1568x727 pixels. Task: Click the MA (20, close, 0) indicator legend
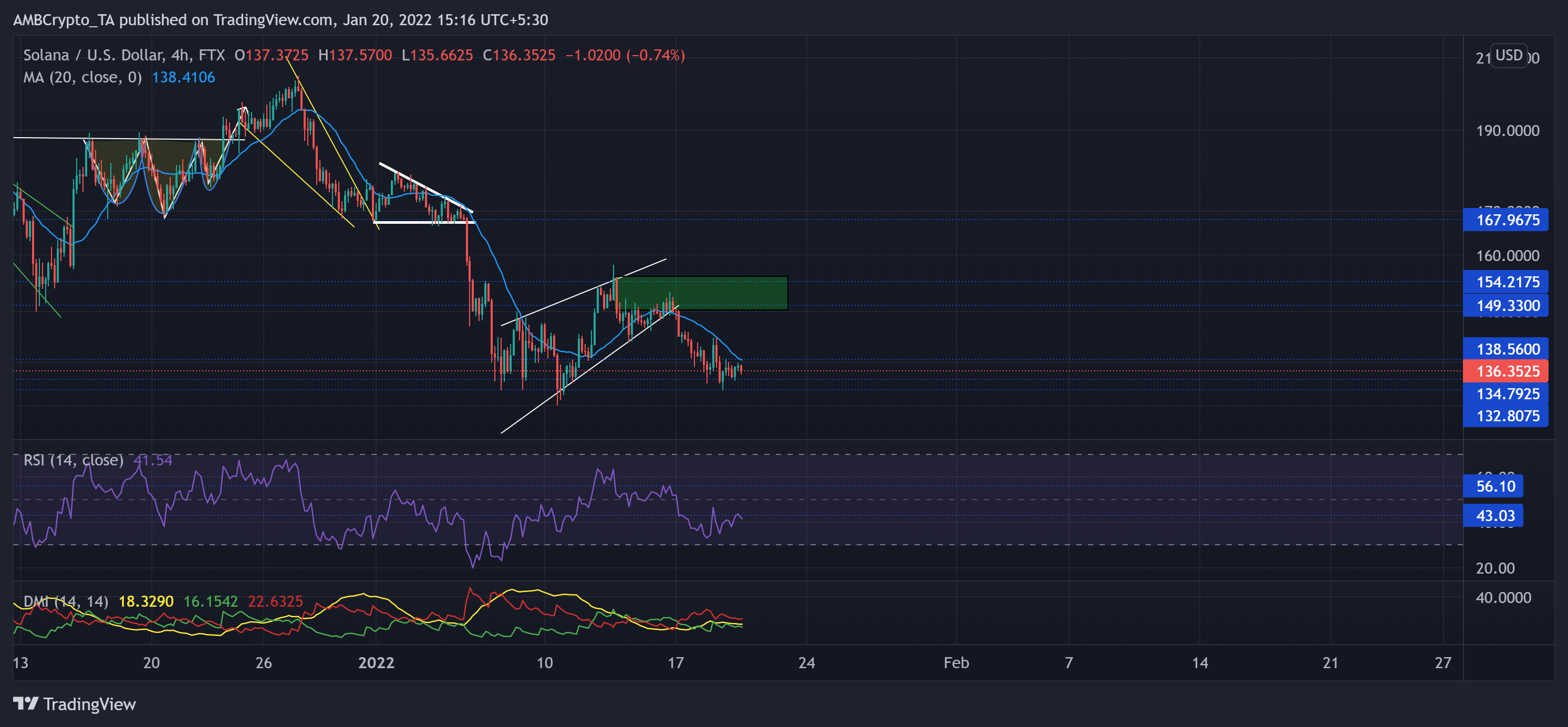(x=82, y=77)
